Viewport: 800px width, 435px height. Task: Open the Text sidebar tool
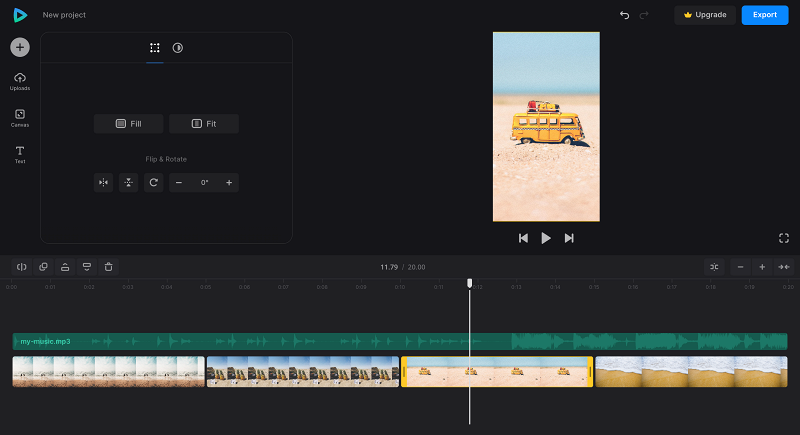pos(20,155)
